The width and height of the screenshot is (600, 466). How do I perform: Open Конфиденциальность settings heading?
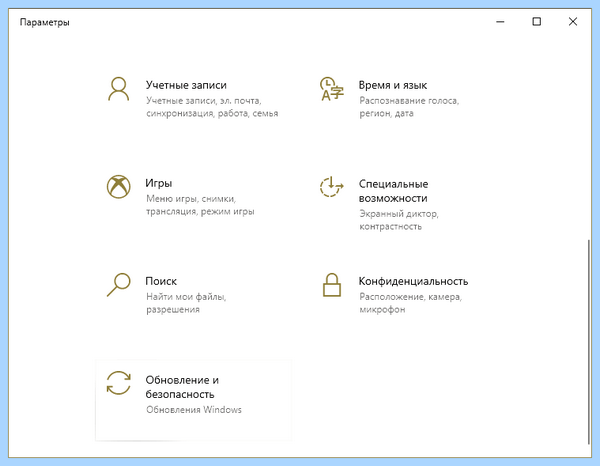(x=413, y=281)
